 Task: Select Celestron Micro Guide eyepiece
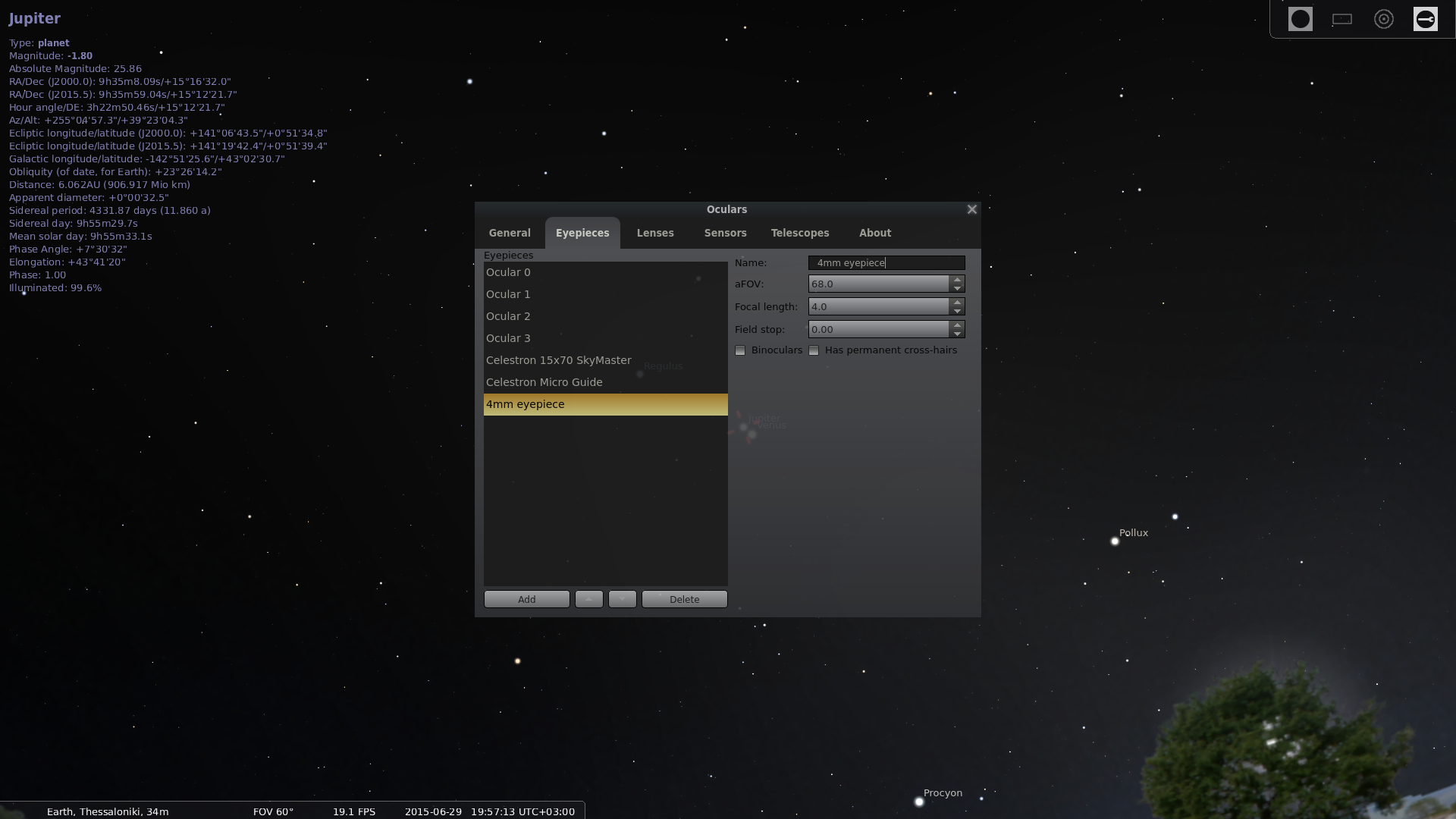605,382
